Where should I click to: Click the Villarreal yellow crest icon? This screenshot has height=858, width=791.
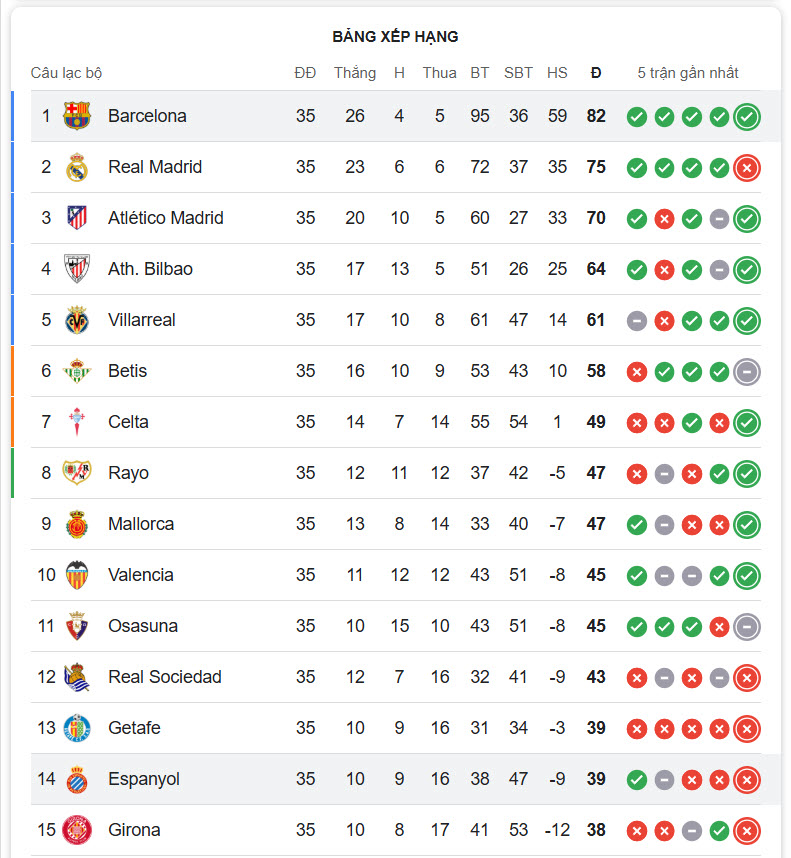[77, 320]
